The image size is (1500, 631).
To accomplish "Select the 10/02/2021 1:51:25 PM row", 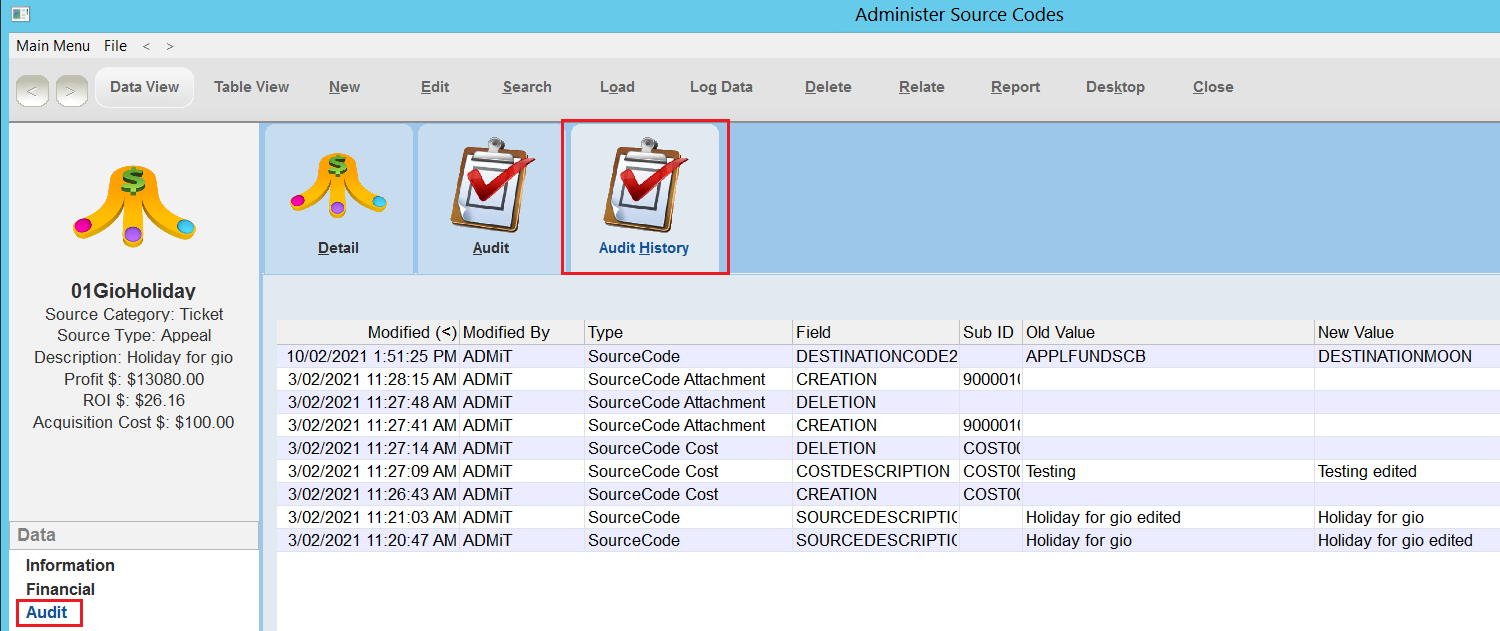I will click(x=888, y=356).
